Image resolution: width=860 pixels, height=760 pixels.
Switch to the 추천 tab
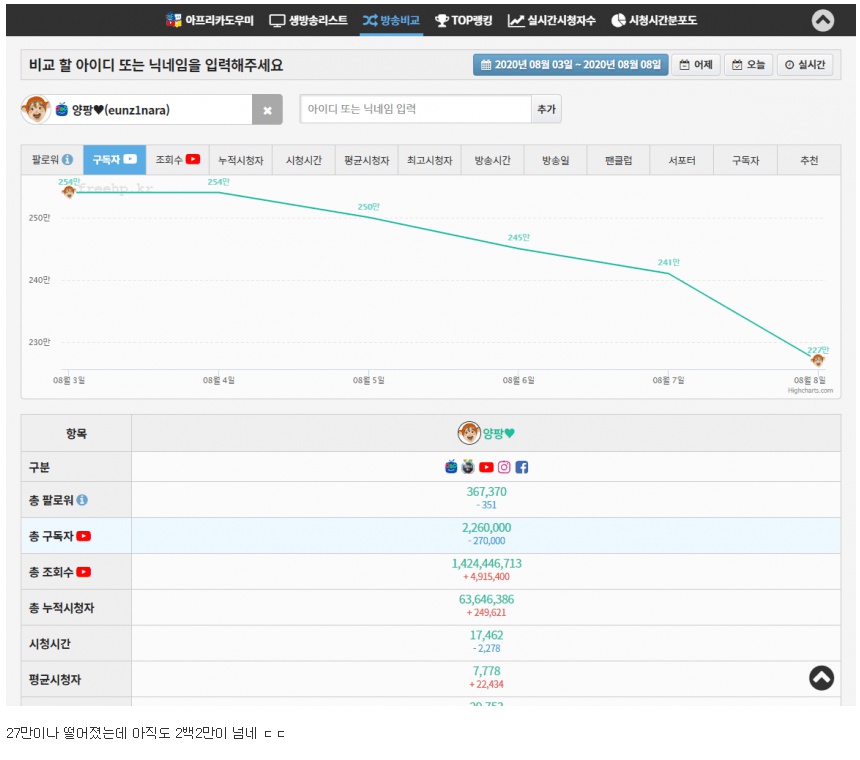click(x=808, y=160)
